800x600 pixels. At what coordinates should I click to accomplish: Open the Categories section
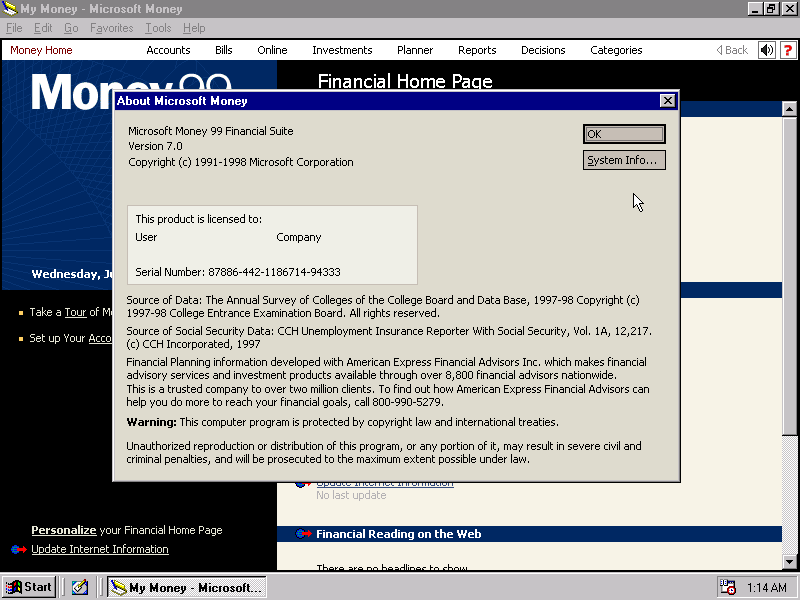pos(616,50)
